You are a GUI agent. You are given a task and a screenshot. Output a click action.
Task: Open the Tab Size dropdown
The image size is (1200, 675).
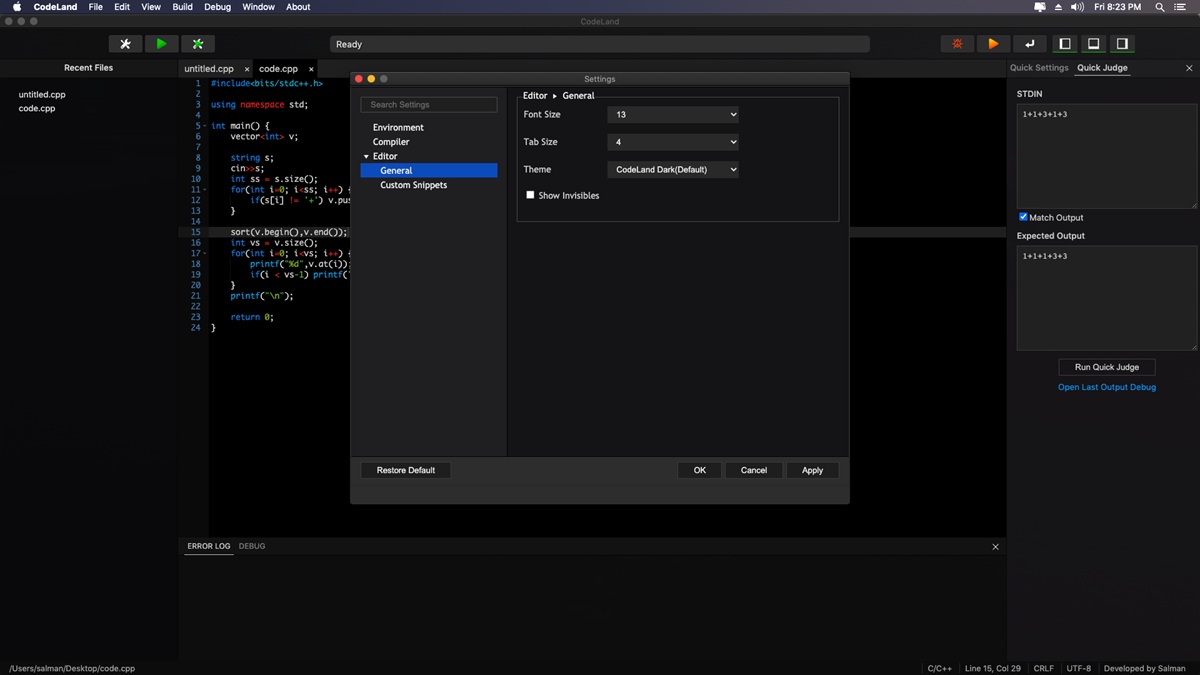click(673, 142)
